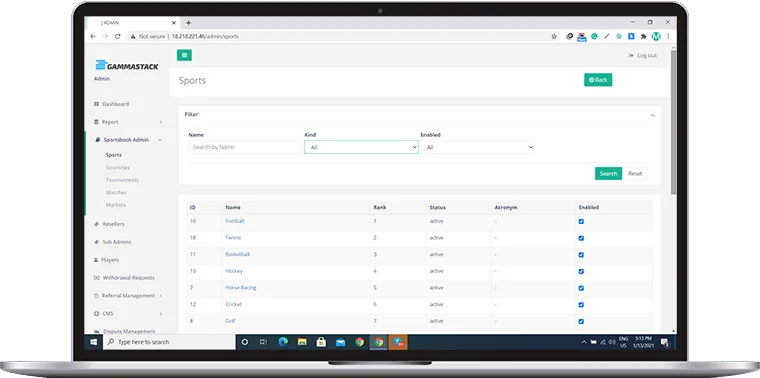Image resolution: width=760 pixels, height=378 pixels.
Task: Uncheck Enabled for Tennis
Action: pos(581,238)
